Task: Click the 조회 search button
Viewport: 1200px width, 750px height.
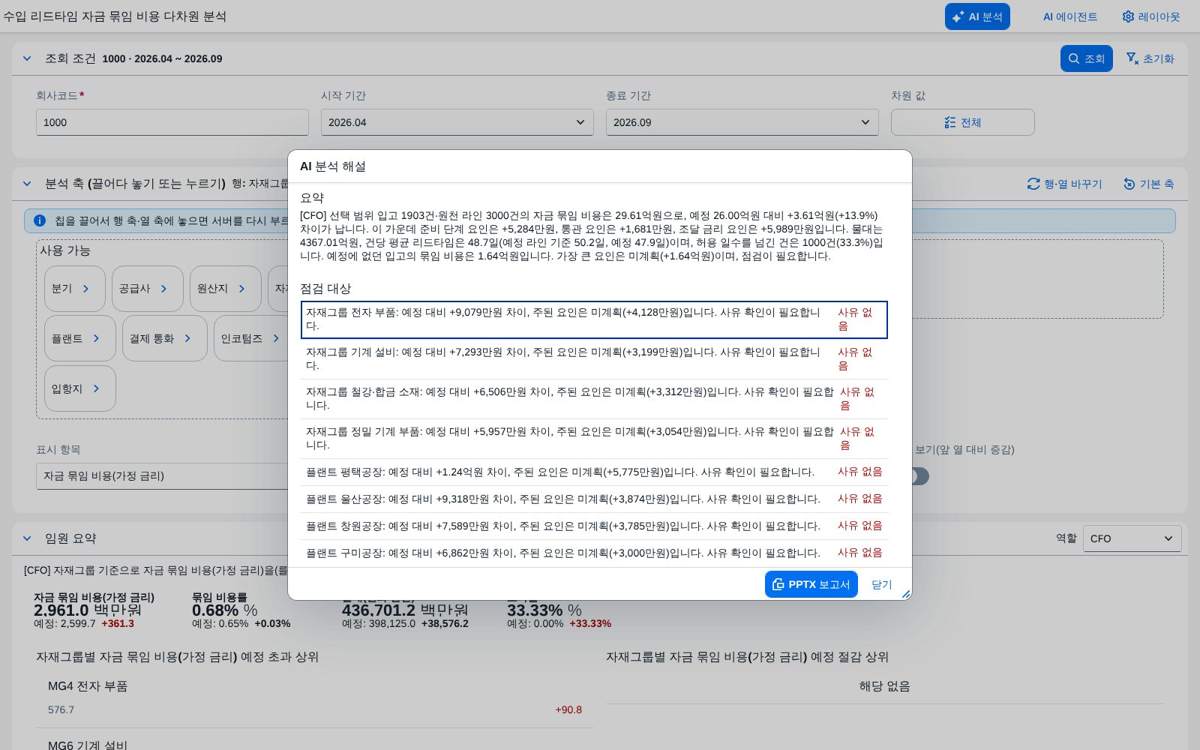Action: pos(1086,58)
